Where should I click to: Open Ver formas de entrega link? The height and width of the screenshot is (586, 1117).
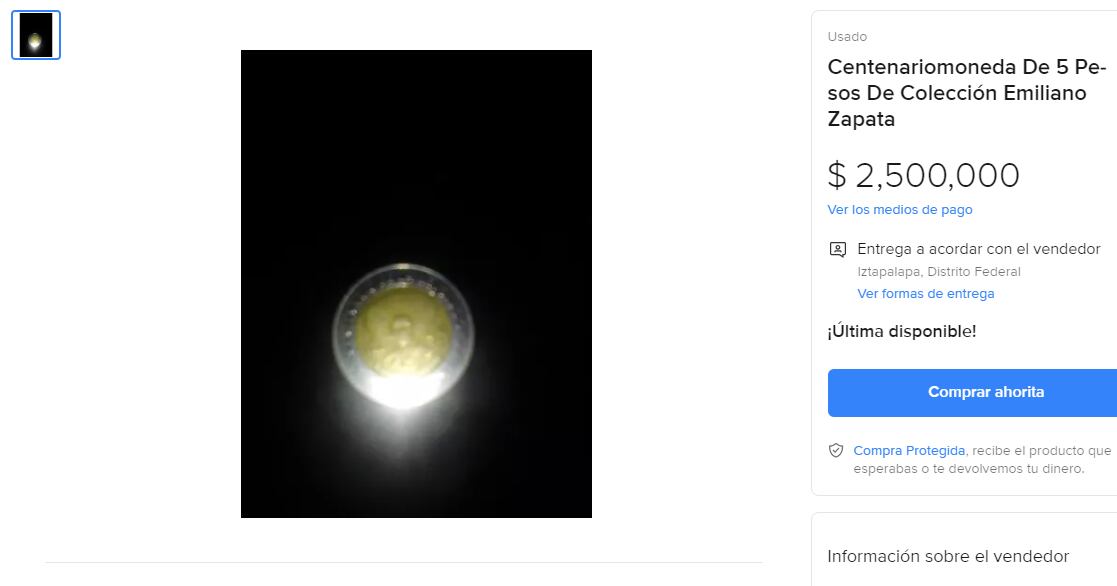click(x=925, y=294)
